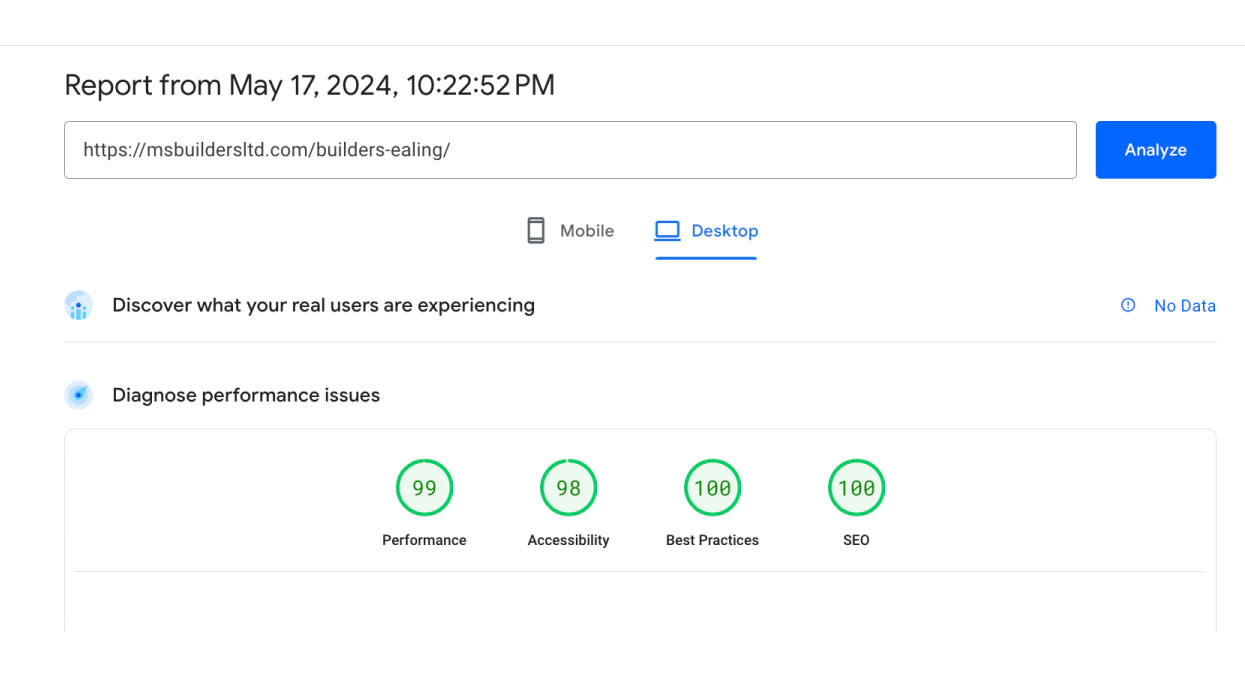This screenshot has width=1245, height=680.
Task: Switch to the Mobile tab
Action: coord(586,231)
